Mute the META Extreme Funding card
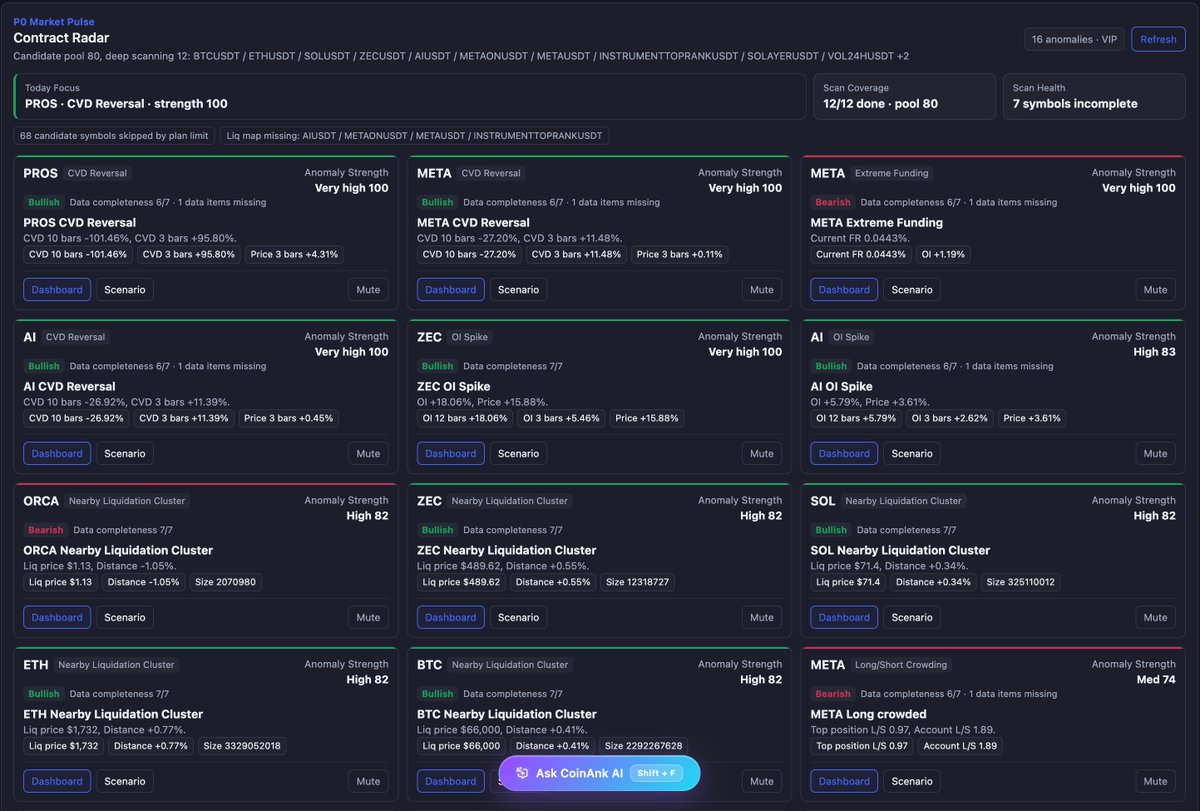This screenshot has height=811, width=1200. pos(1155,289)
